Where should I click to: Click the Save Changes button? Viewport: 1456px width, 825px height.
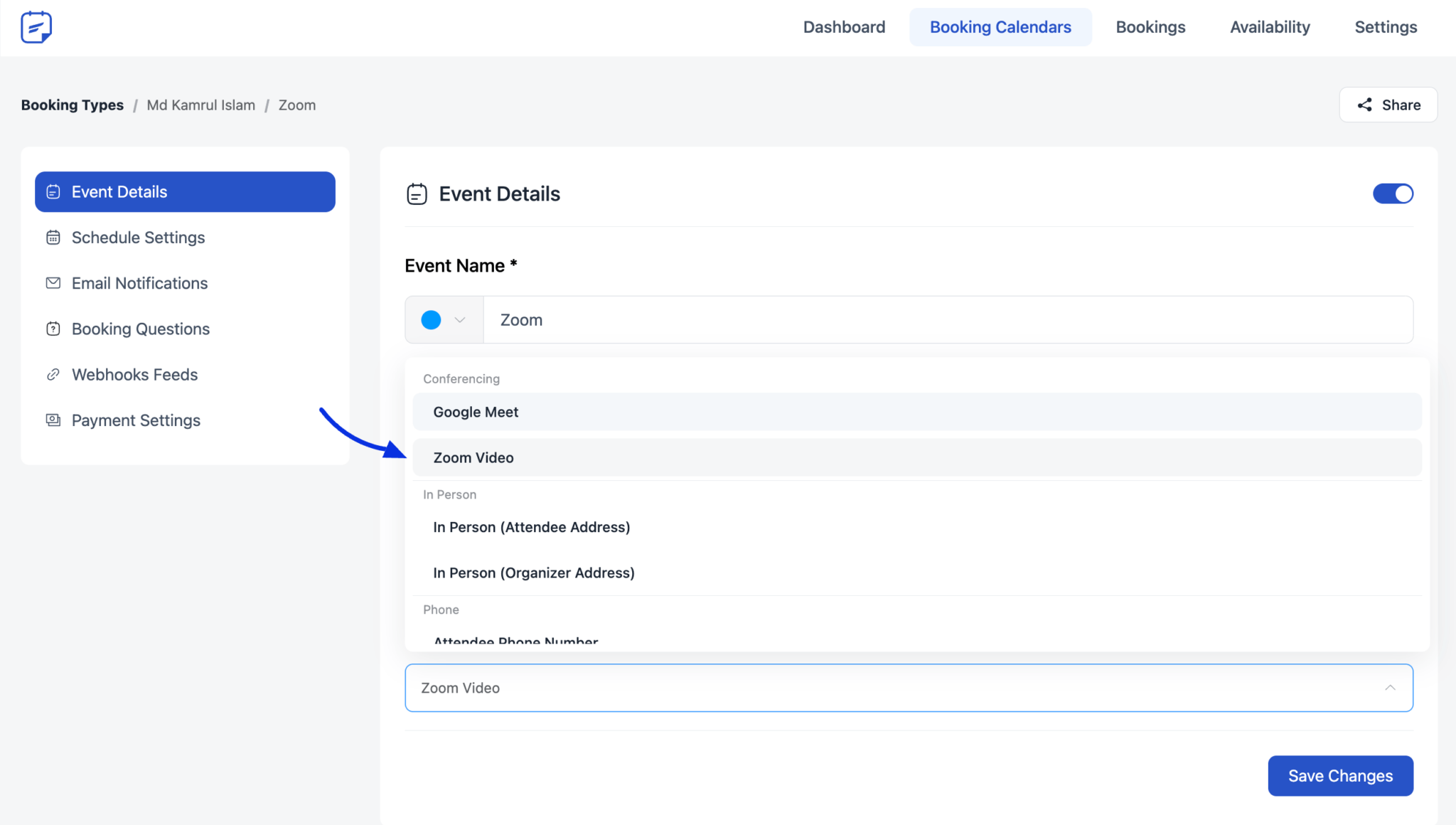1339,775
